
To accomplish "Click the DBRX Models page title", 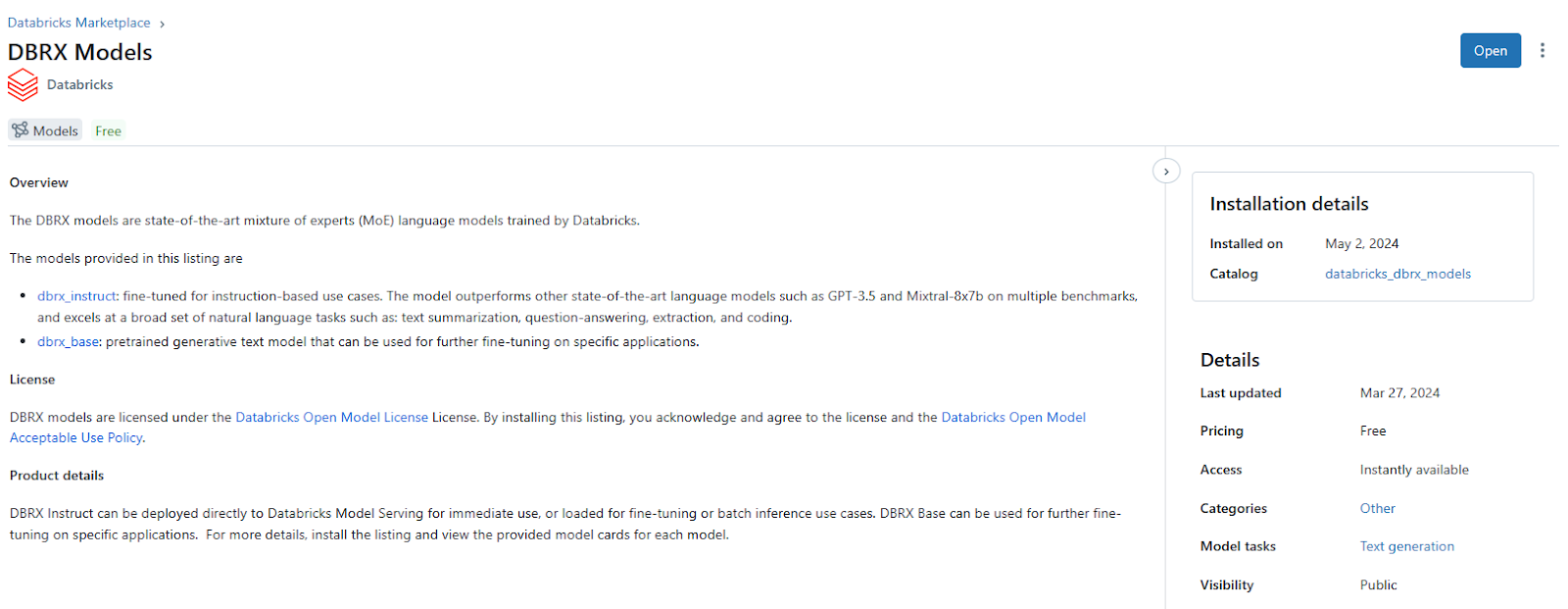I will pos(80,52).
